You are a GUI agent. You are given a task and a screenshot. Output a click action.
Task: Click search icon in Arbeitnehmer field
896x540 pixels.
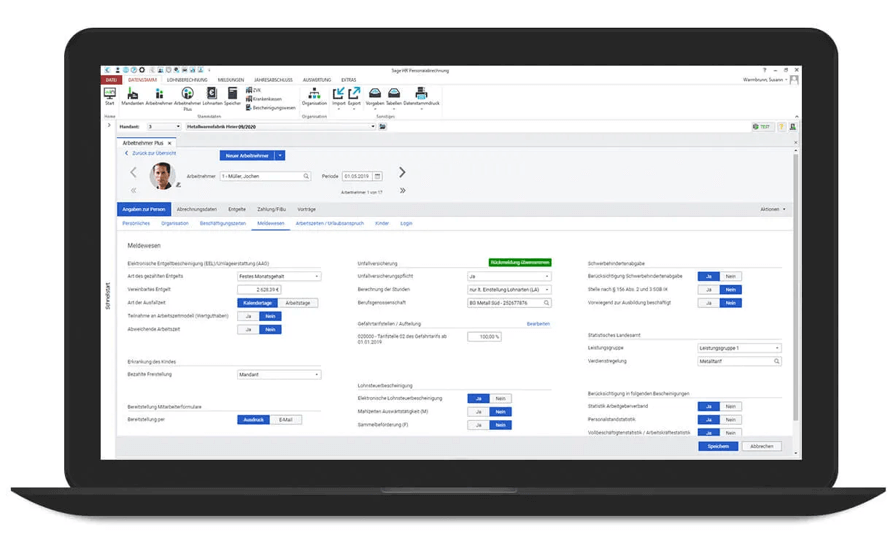click(x=306, y=176)
